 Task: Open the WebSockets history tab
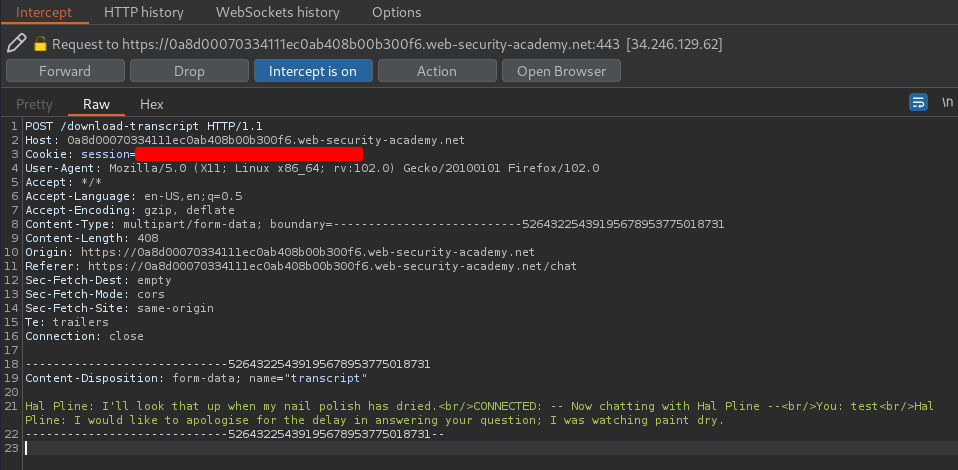(x=278, y=12)
